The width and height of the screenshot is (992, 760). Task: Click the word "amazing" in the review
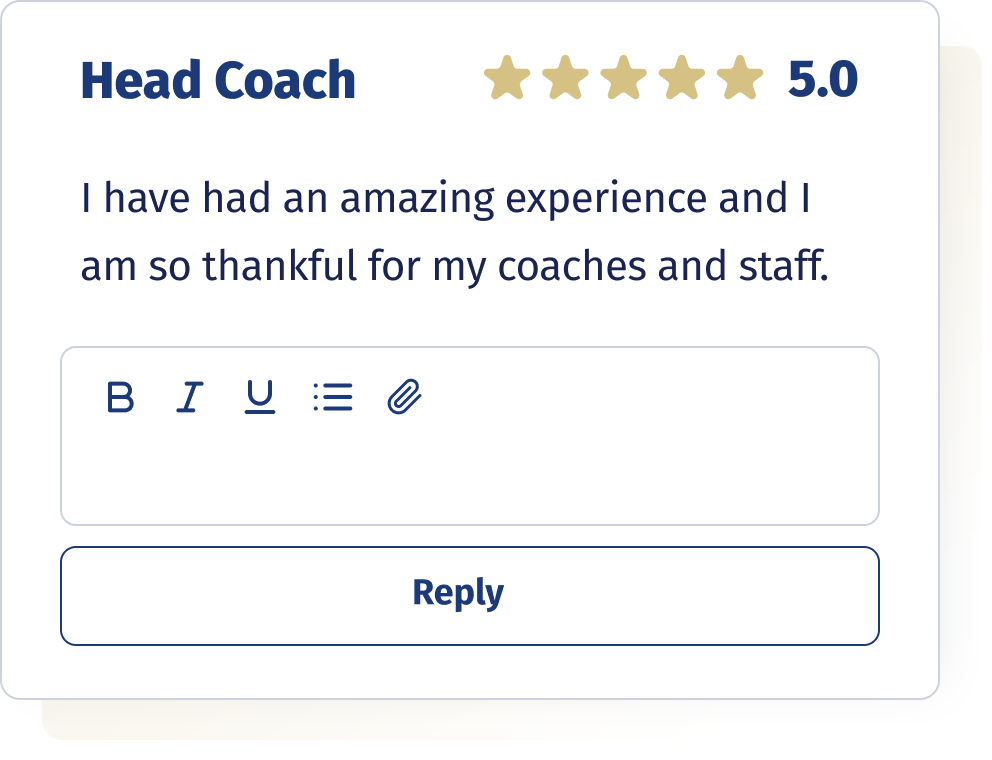(418, 200)
